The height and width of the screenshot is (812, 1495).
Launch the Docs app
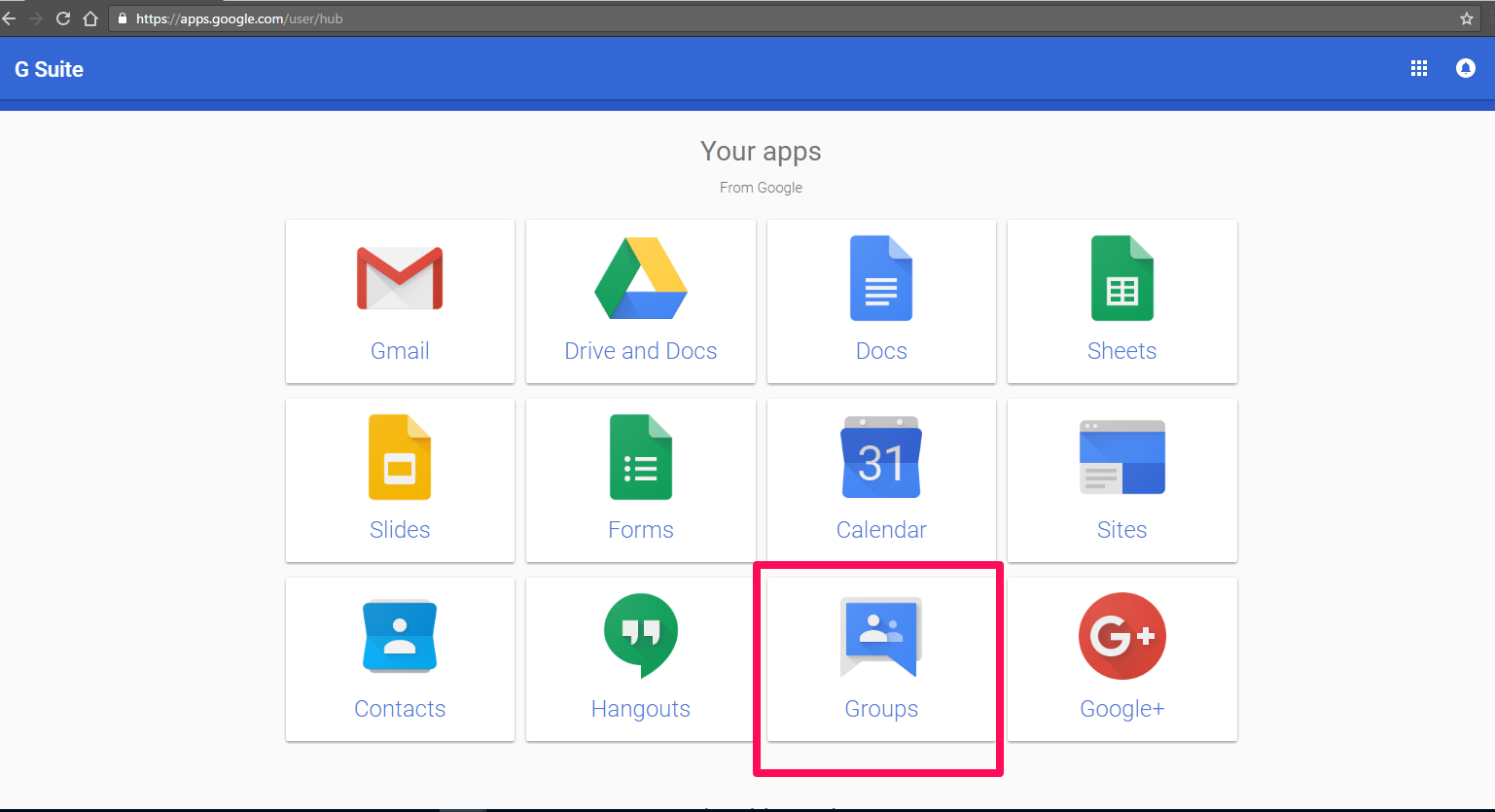pyautogui.click(x=880, y=301)
